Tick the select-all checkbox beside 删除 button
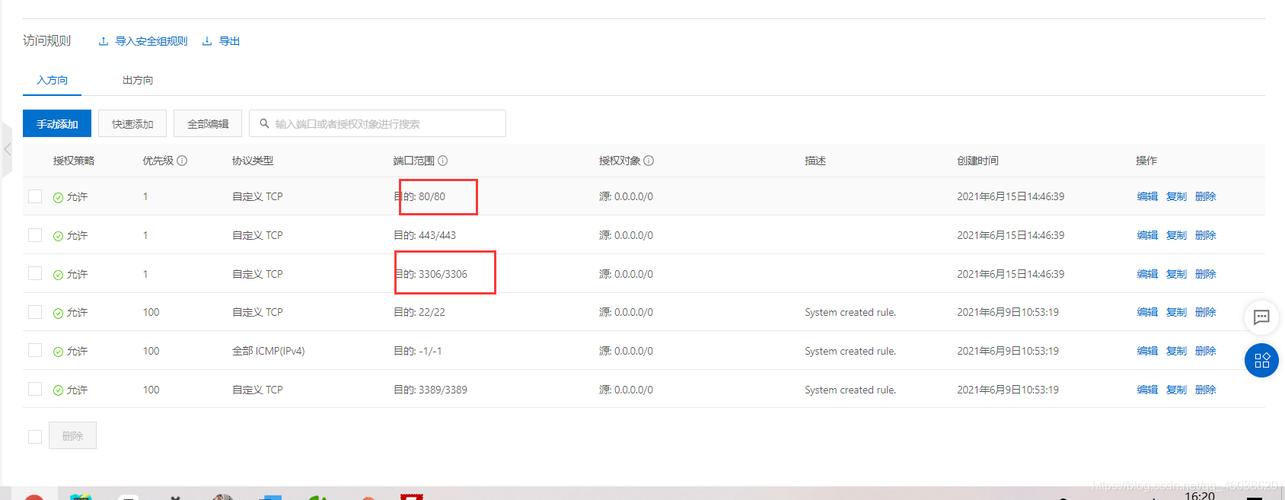The width and height of the screenshot is (1285, 500). tap(35, 436)
